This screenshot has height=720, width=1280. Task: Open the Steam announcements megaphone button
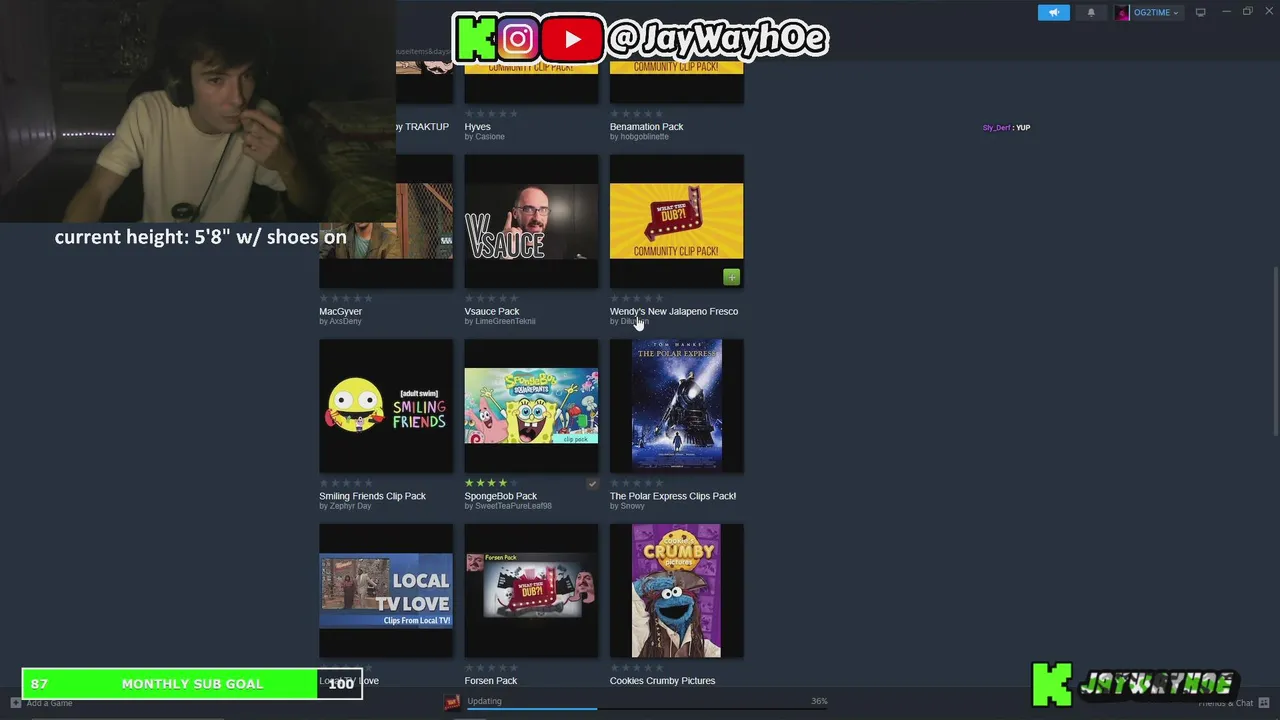[1053, 12]
